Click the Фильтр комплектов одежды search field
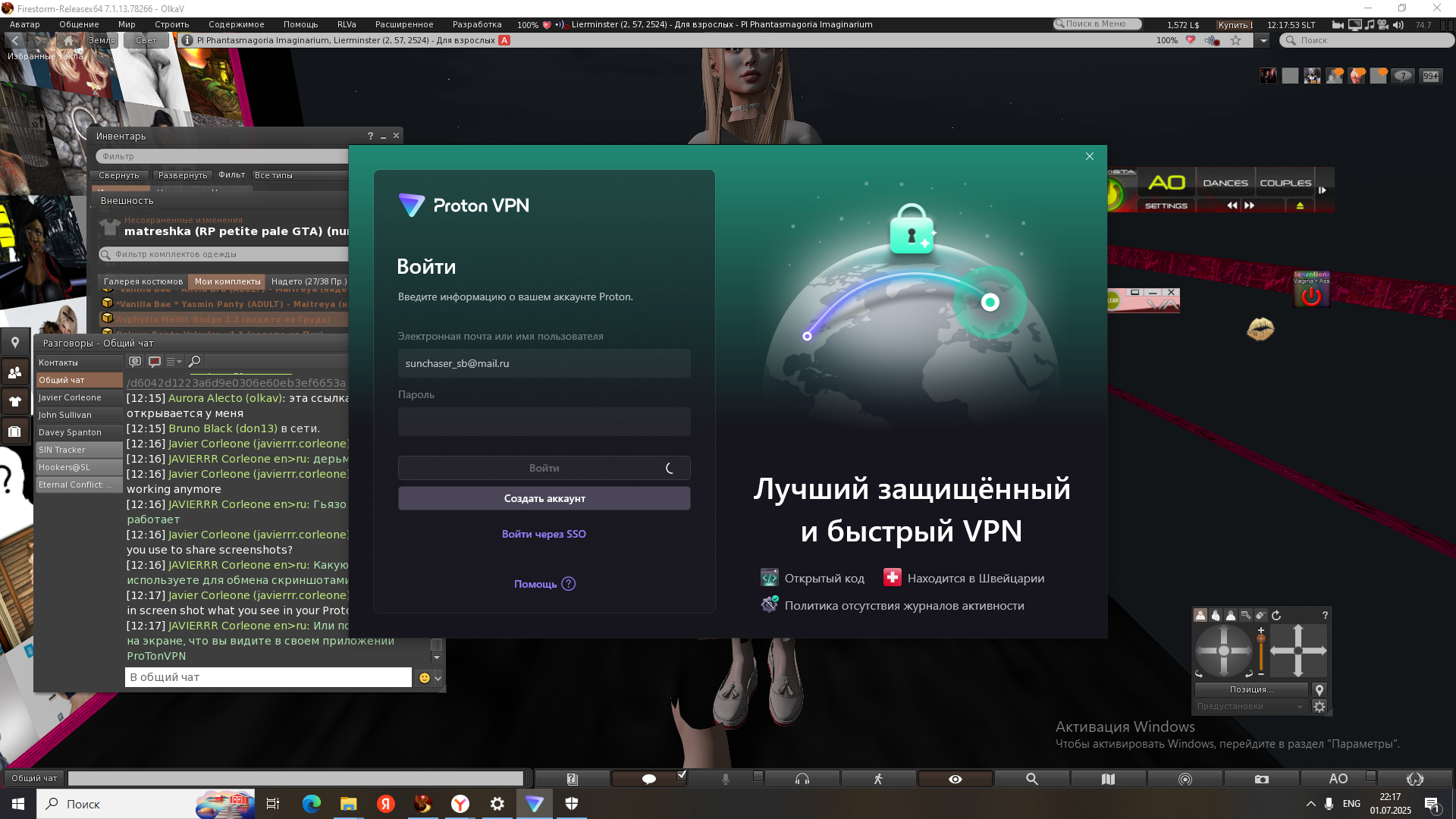Screen dimensions: 1456x819 224,254
